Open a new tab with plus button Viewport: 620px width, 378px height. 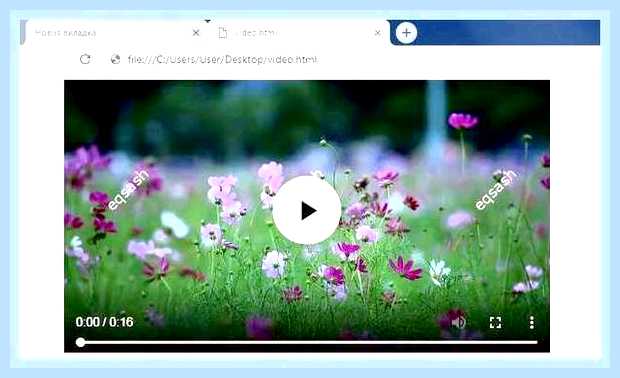[406, 33]
